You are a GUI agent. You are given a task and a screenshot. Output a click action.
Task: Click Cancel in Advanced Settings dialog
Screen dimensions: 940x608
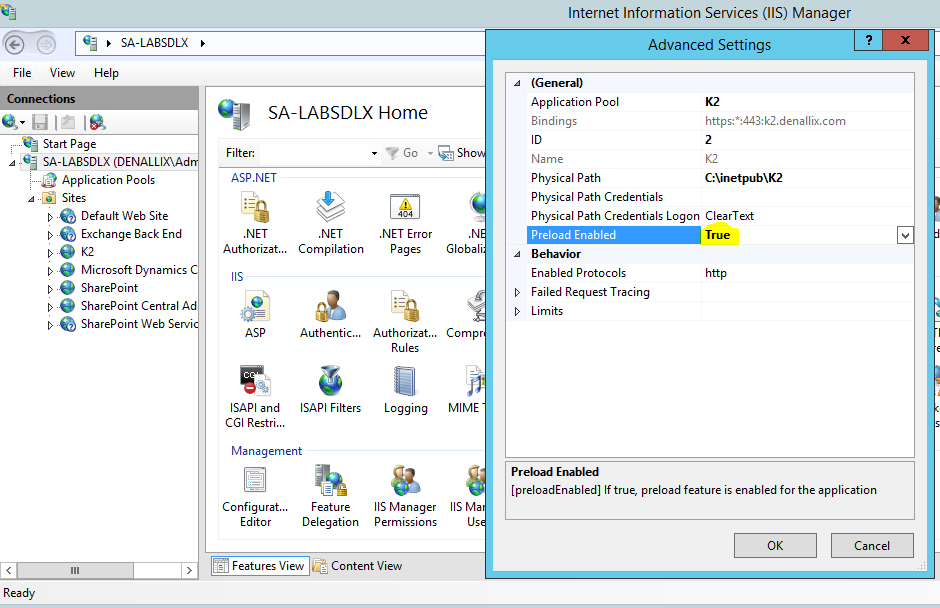click(x=872, y=546)
